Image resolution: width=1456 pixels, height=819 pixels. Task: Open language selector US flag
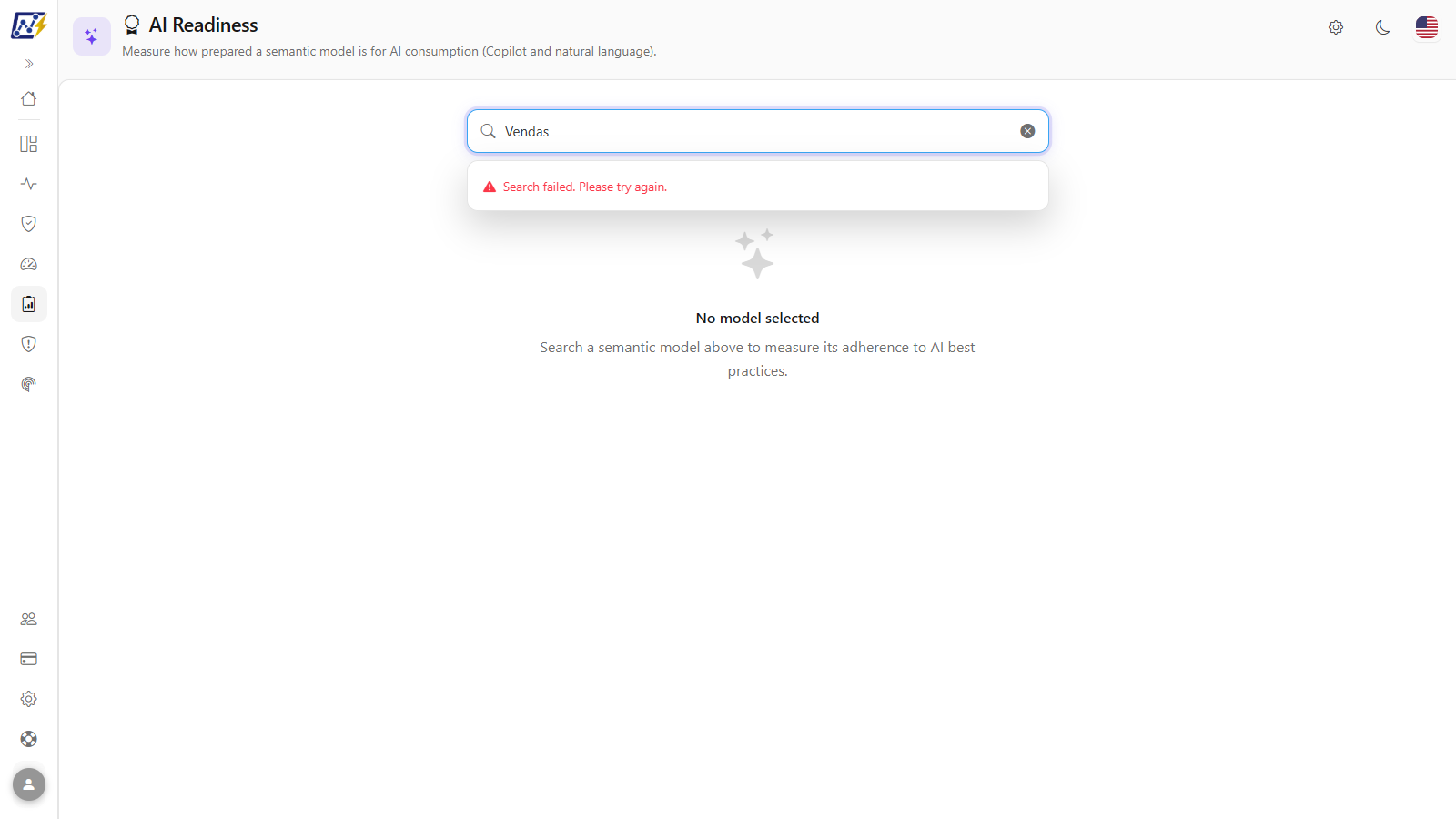click(1427, 27)
